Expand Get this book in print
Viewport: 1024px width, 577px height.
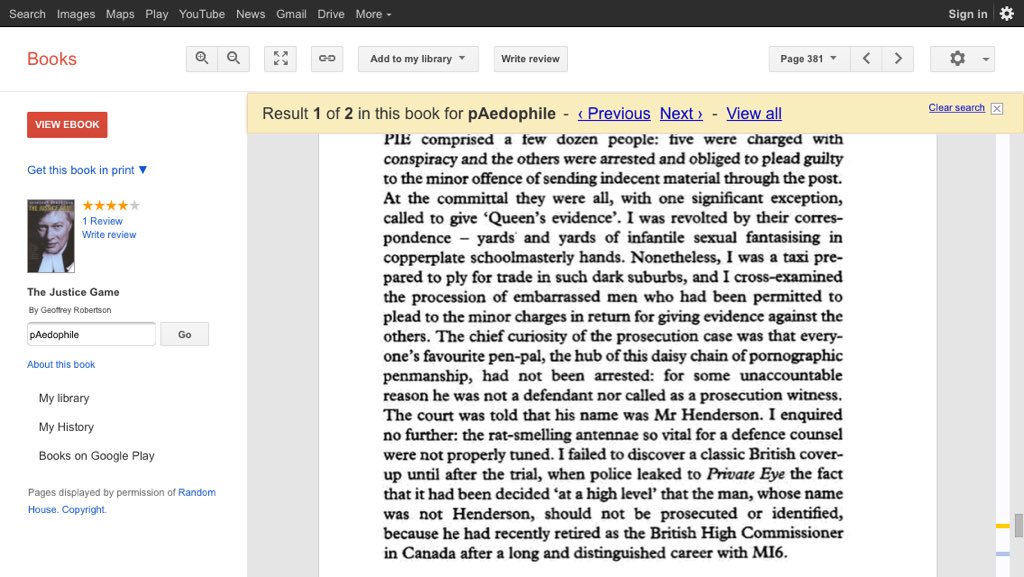87,170
